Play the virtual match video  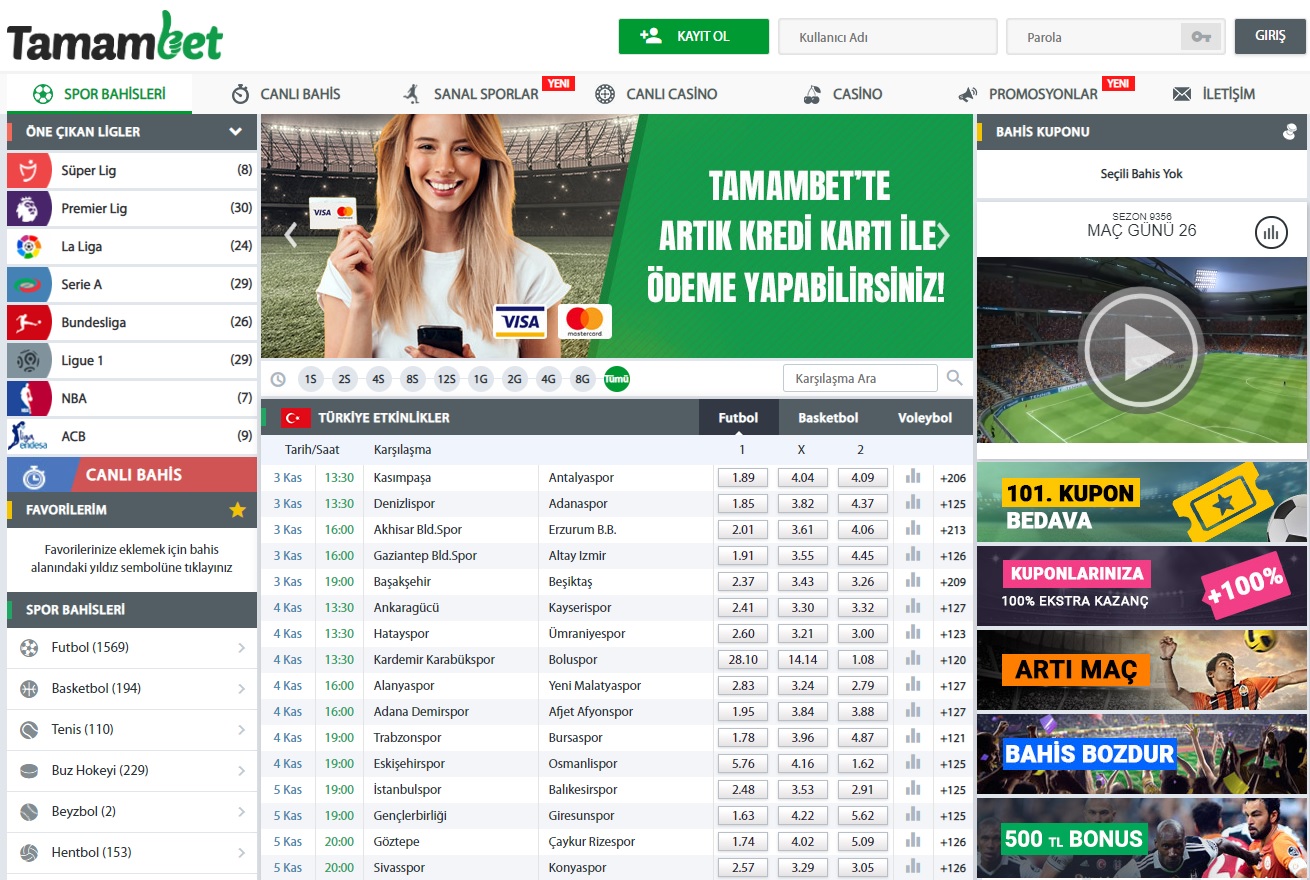point(1143,351)
